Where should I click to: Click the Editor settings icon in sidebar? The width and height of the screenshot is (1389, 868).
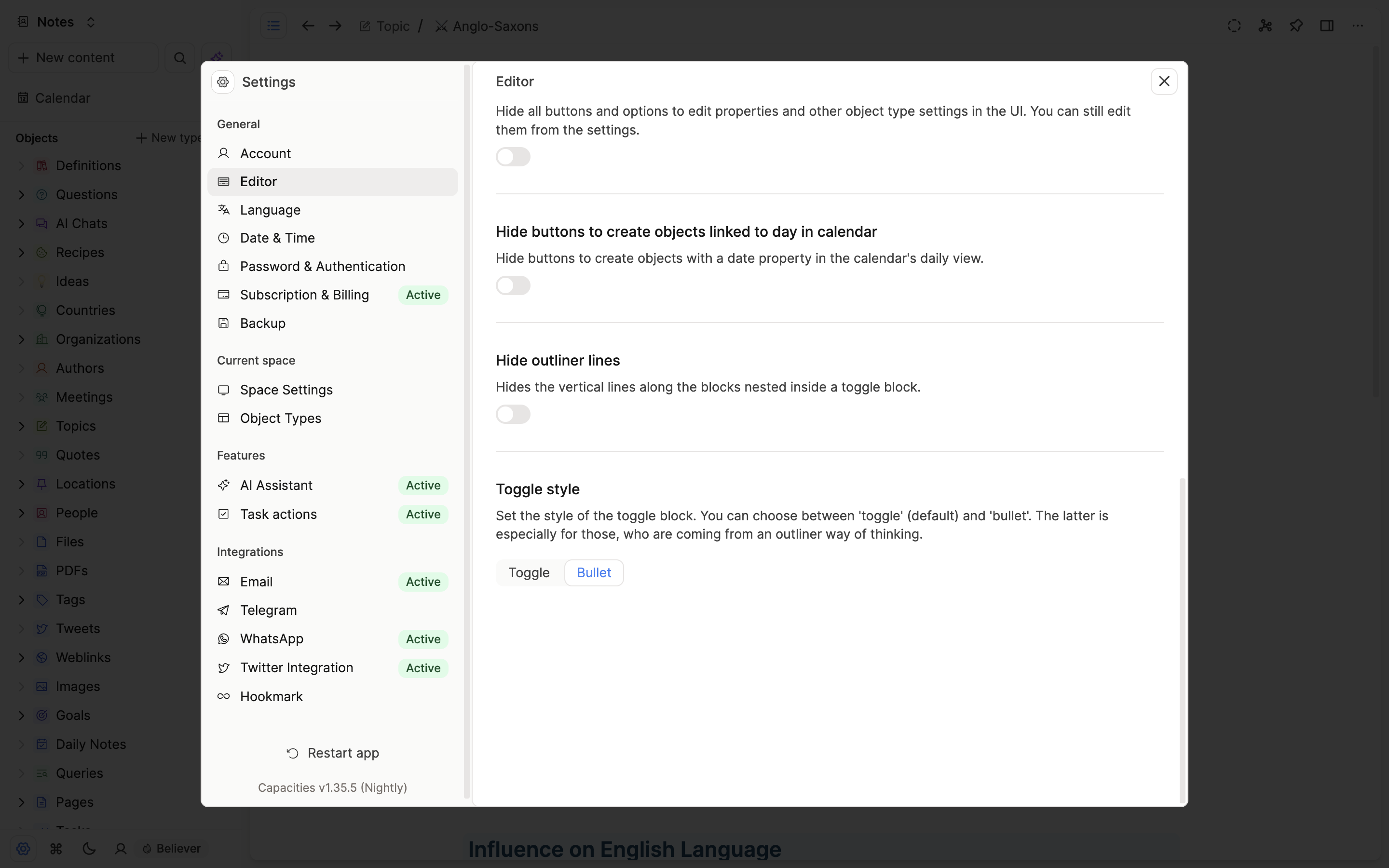click(224, 181)
